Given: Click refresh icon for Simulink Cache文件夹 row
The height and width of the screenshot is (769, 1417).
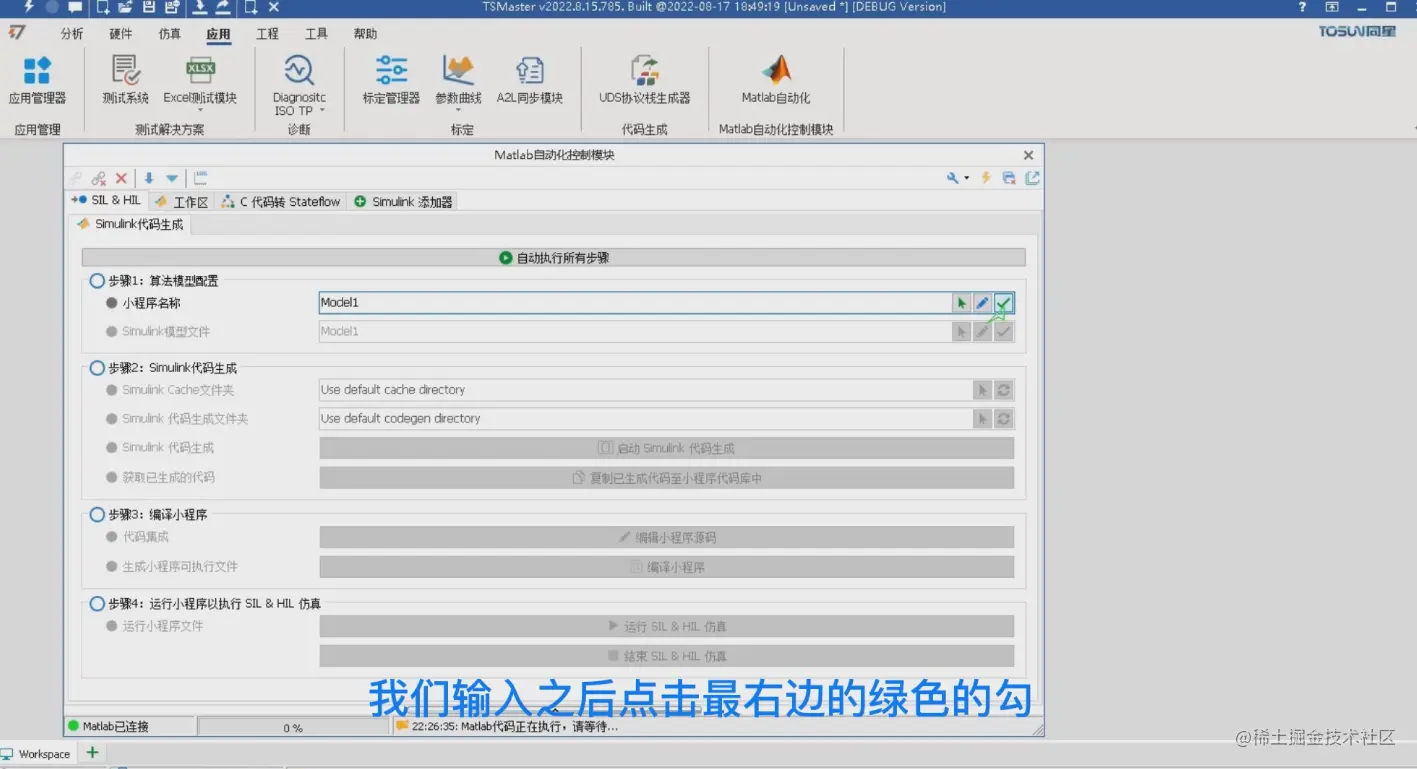Looking at the screenshot, I should (x=1004, y=390).
